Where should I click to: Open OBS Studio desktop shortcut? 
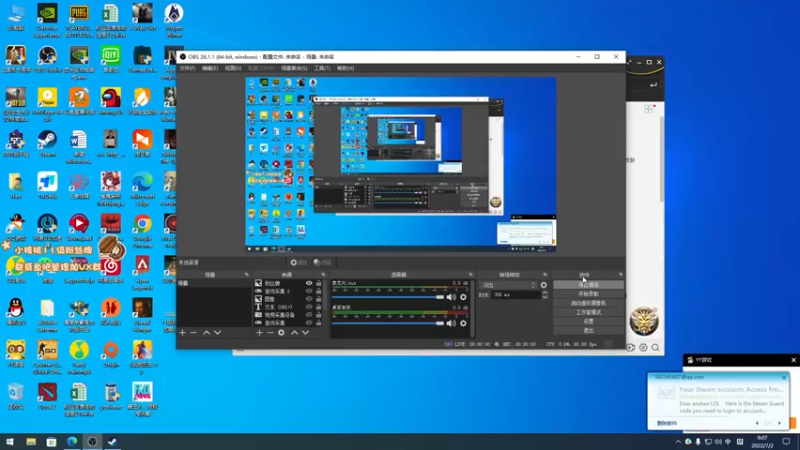click(x=47, y=60)
